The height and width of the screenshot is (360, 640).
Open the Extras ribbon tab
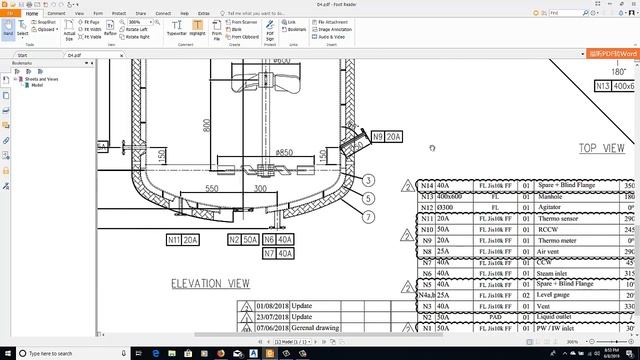(x=204, y=13)
